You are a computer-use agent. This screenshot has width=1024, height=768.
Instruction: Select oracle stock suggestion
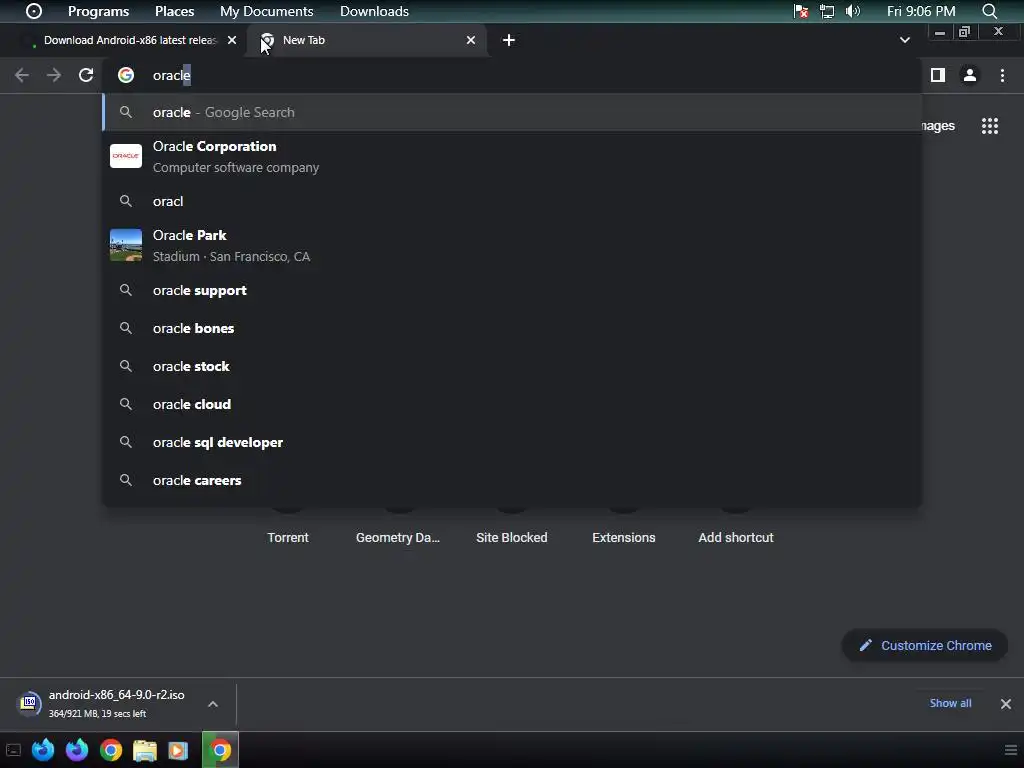pyautogui.click(x=512, y=366)
